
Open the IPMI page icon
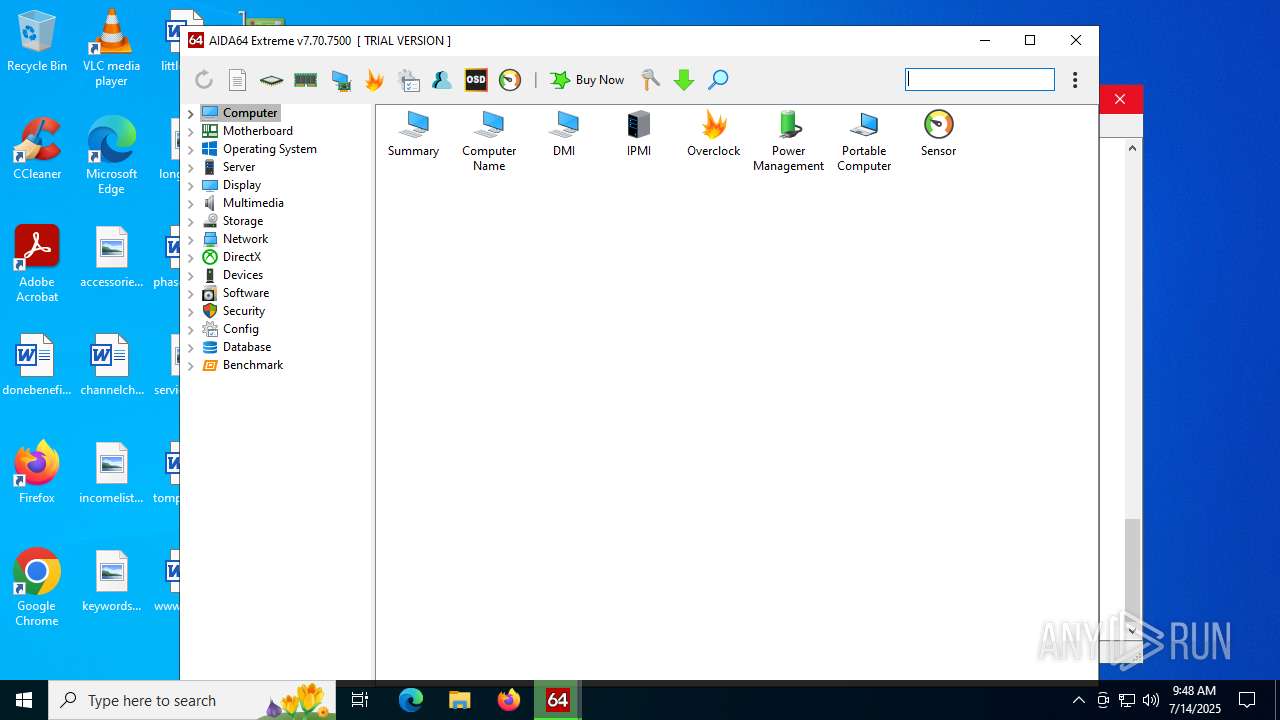point(639,134)
